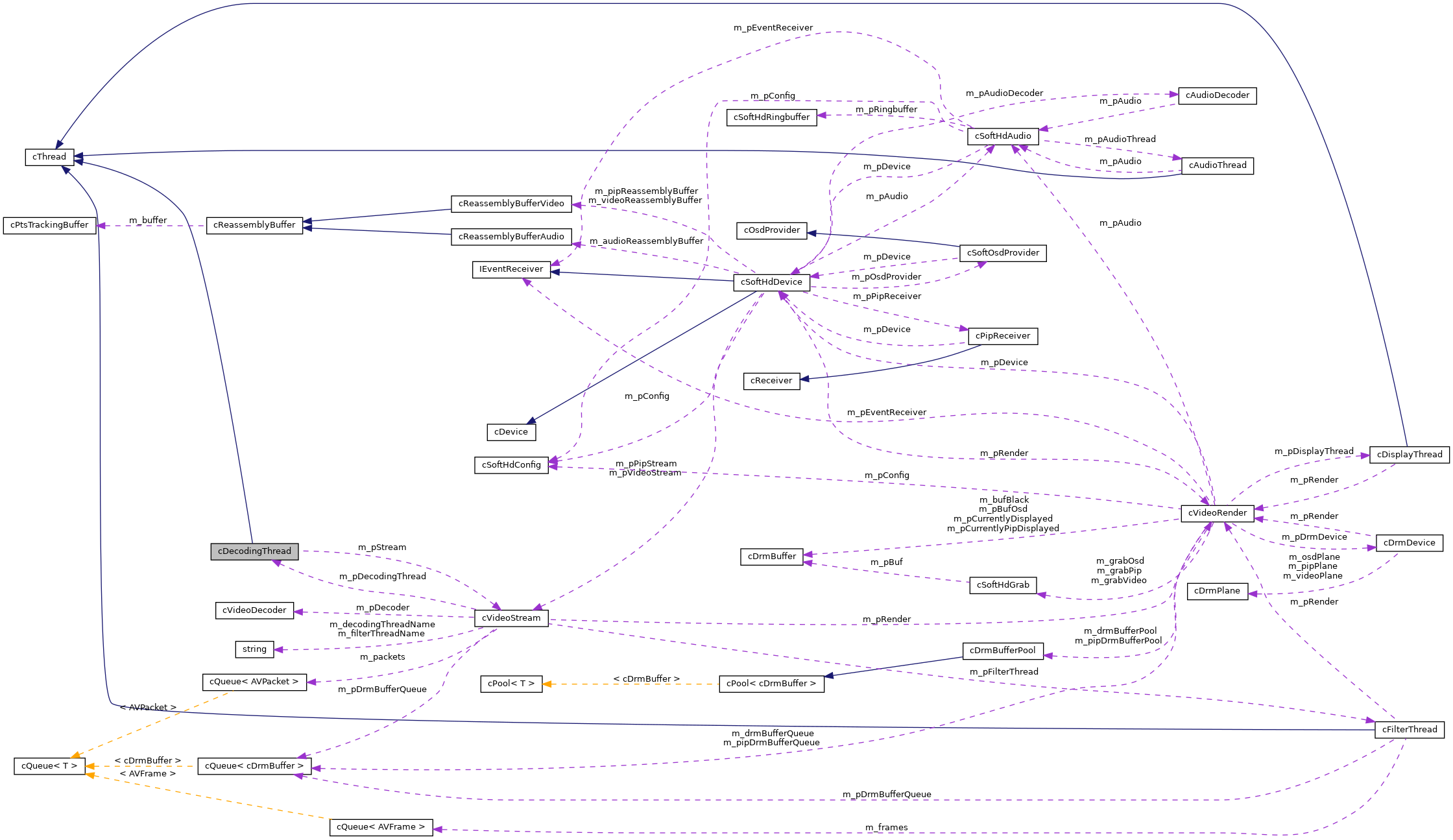The image size is (1453, 840).
Task: Select the cDrmBufferPool node
Action: pyautogui.click(x=1003, y=651)
